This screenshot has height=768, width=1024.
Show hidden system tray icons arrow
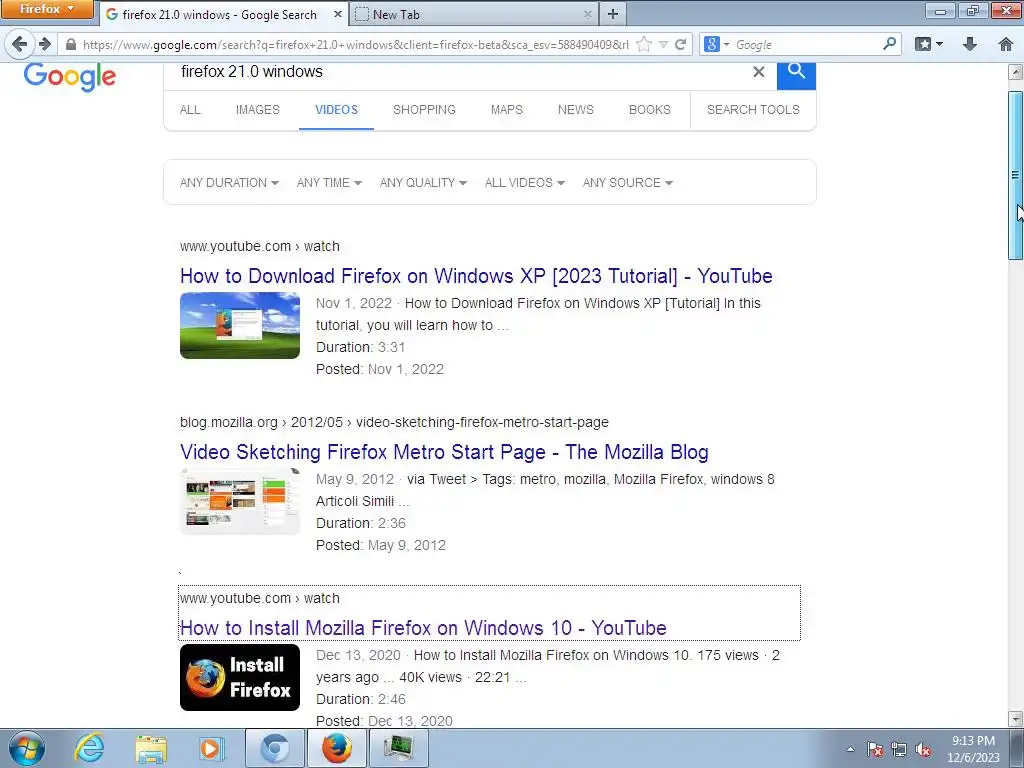tap(850, 749)
